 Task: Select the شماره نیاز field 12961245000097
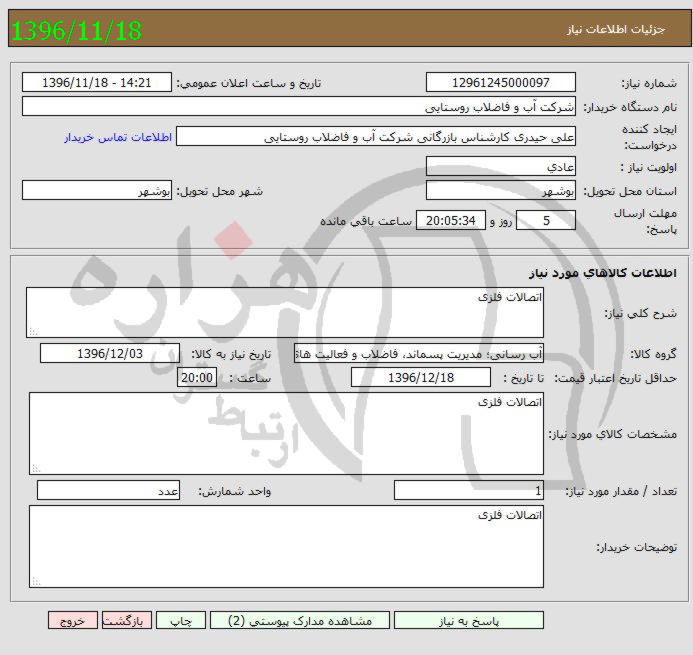pos(501,82)
